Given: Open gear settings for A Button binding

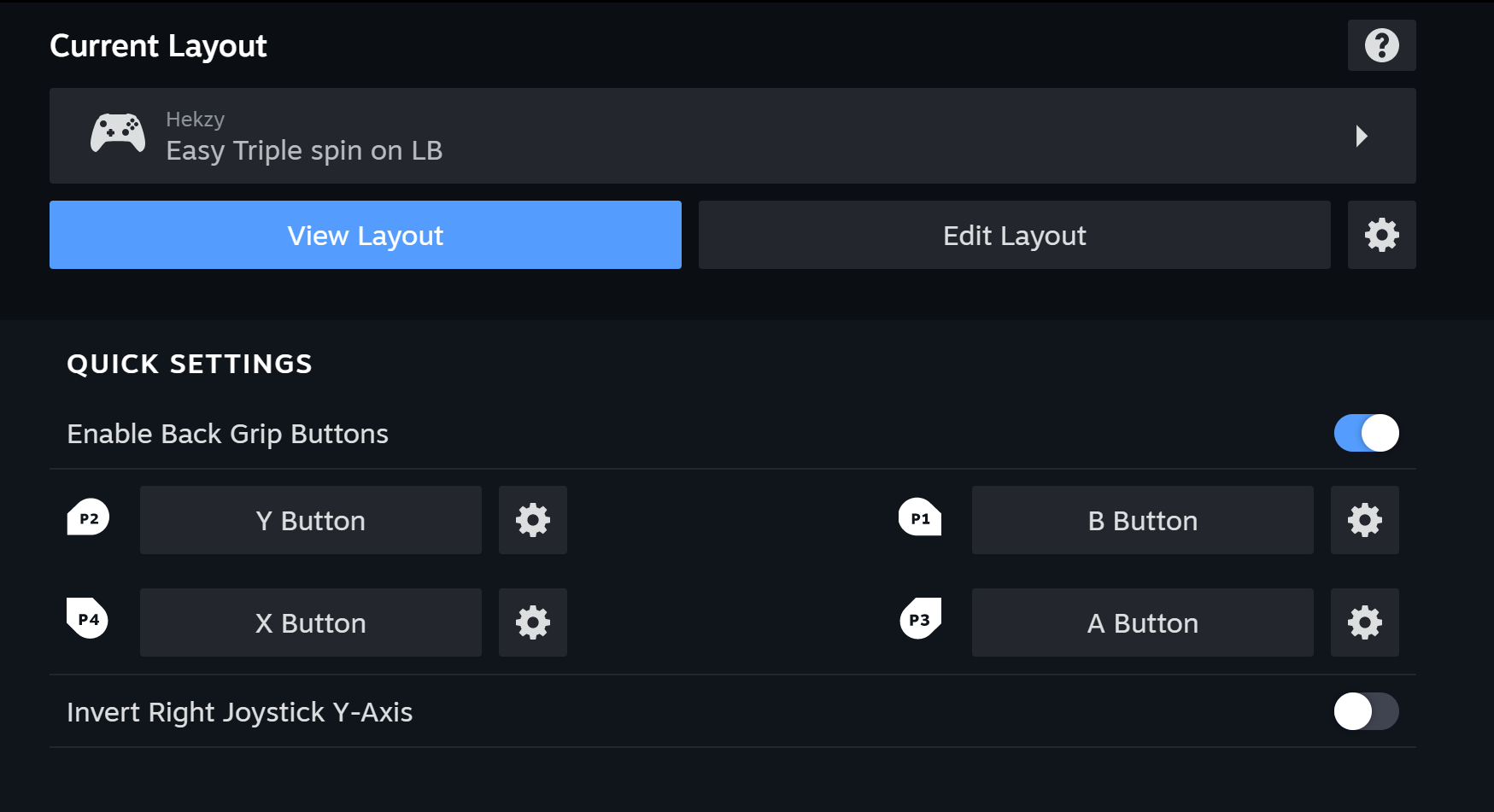Looking at the screenshot, I should coord(1364,622).
